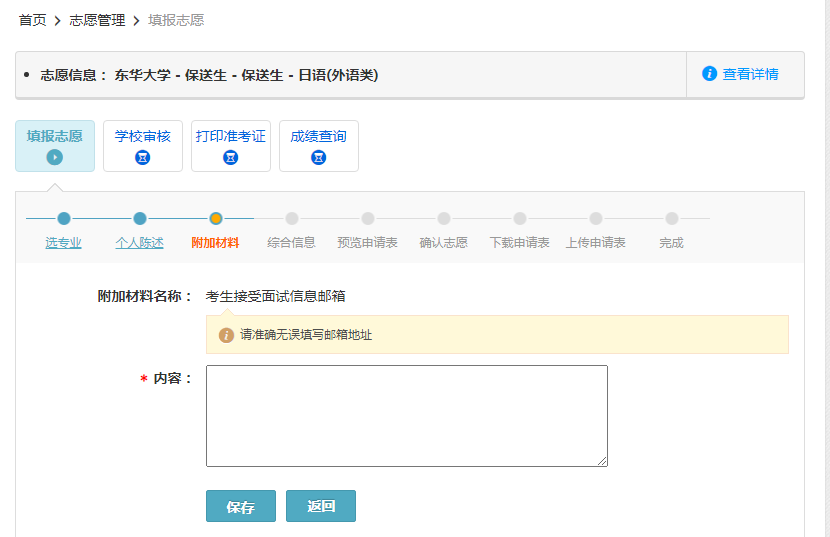Click the 保存 button
The width and height of the screenshot is (830, 537).
241,507
